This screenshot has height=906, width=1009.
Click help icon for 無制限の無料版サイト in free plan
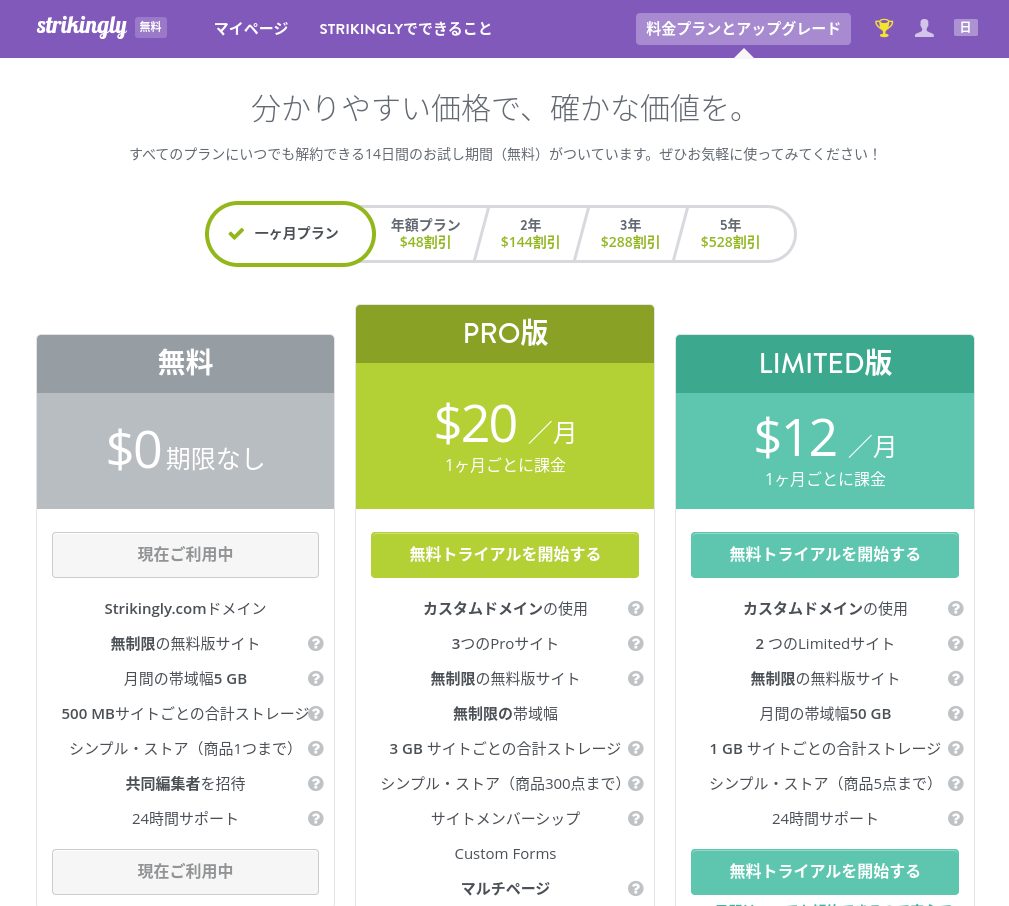point(315,643)
